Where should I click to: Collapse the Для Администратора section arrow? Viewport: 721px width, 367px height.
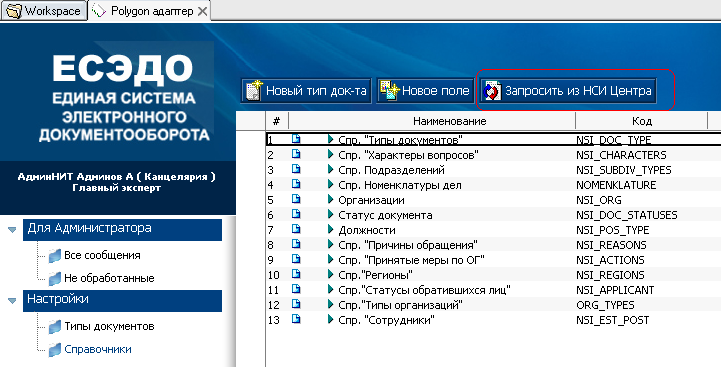(x=12, y=229)
